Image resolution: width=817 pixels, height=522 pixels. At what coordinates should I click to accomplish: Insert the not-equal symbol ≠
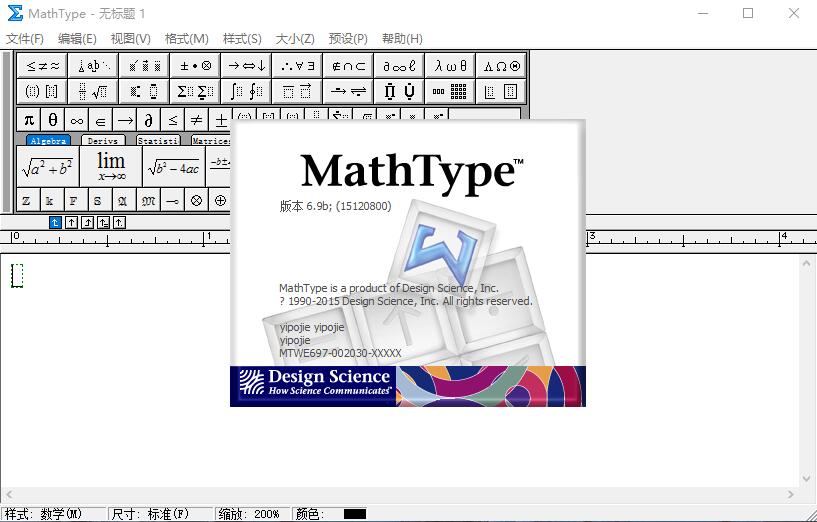pyautogui.click(x=197, y=120)
